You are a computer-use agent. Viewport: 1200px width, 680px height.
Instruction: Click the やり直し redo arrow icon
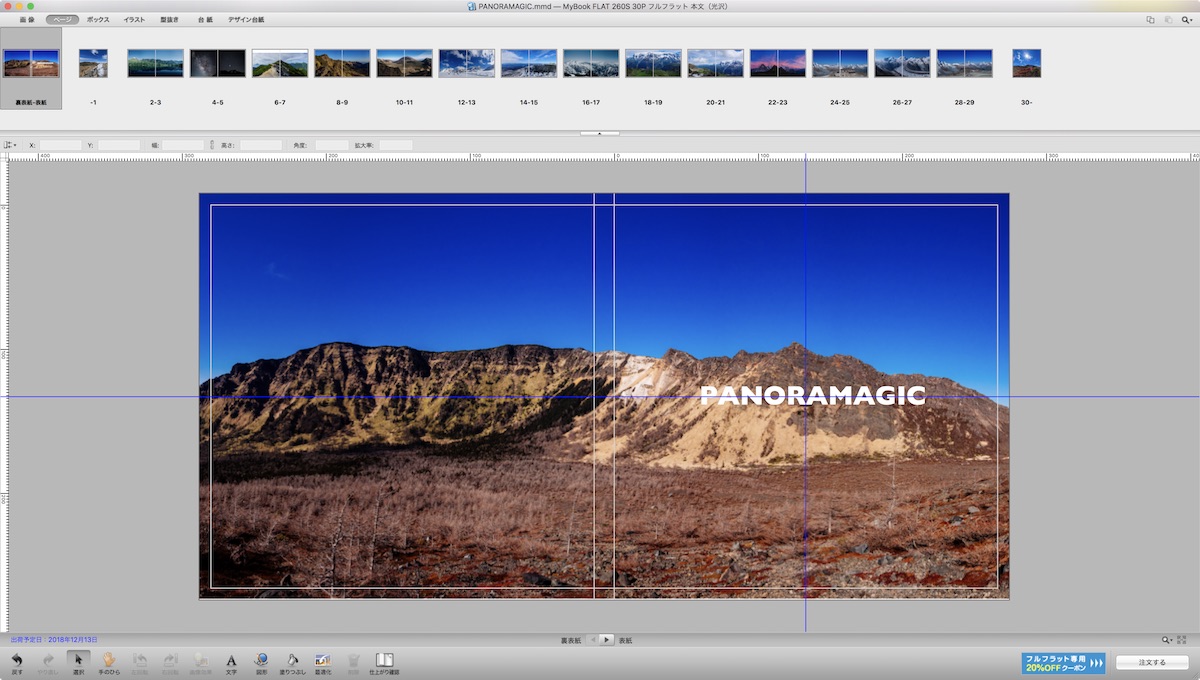47,660
